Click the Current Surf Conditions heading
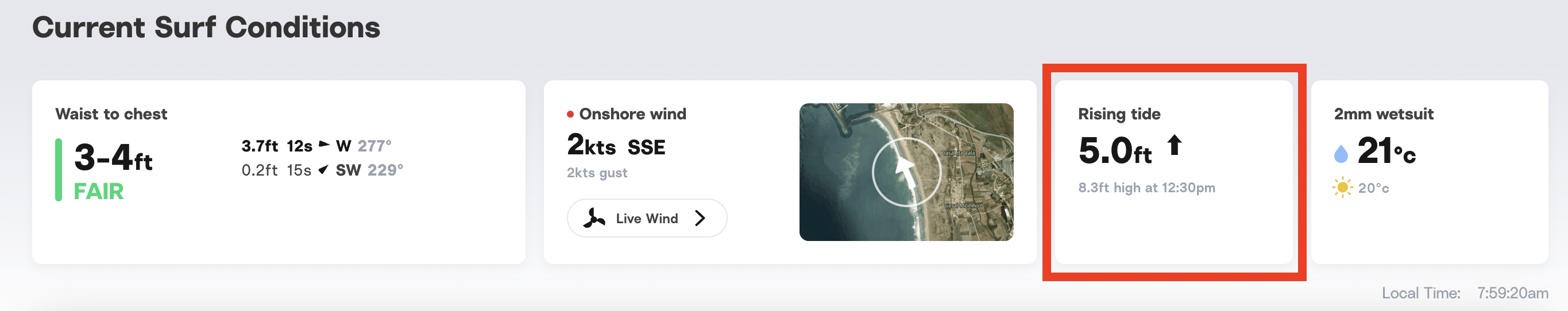The width and height of the screenshot is (1568, 311). (206, 28)
